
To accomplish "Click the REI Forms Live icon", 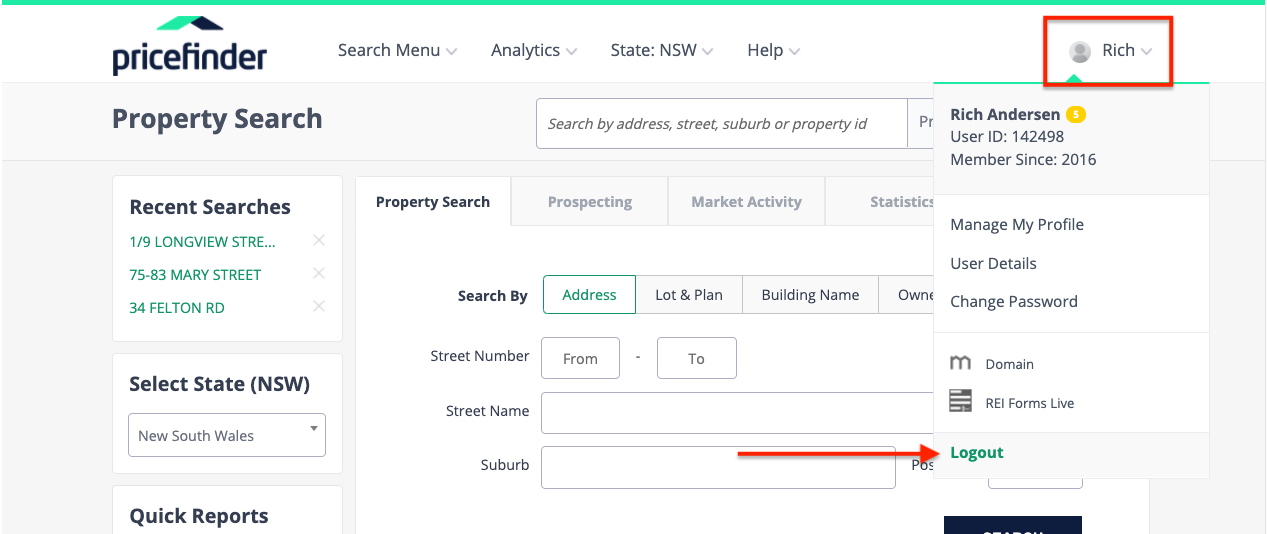I will [x=960, y=402].
